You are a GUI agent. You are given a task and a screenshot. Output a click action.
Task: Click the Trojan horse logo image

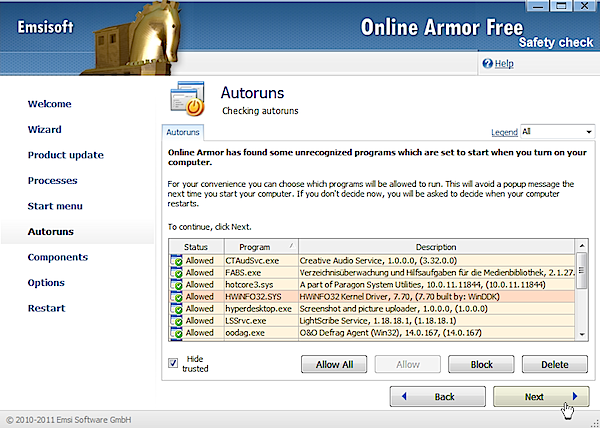pyautogui.click(x=134, y=38)
